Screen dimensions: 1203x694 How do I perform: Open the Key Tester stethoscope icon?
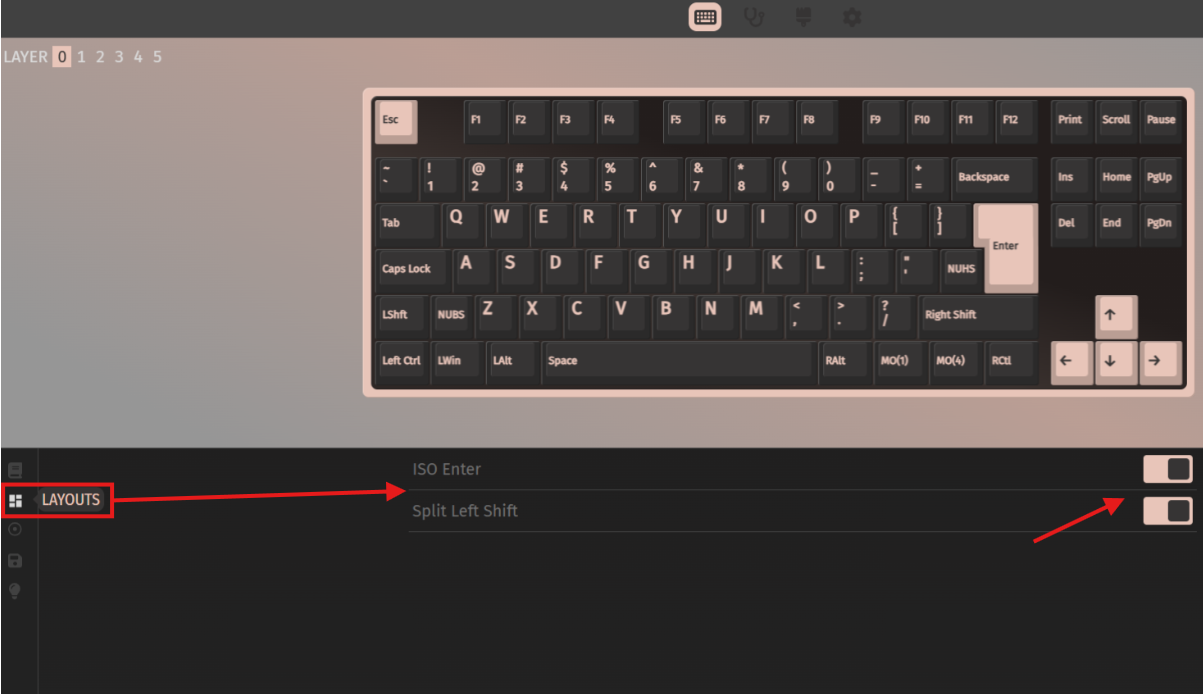click(755, 17)
